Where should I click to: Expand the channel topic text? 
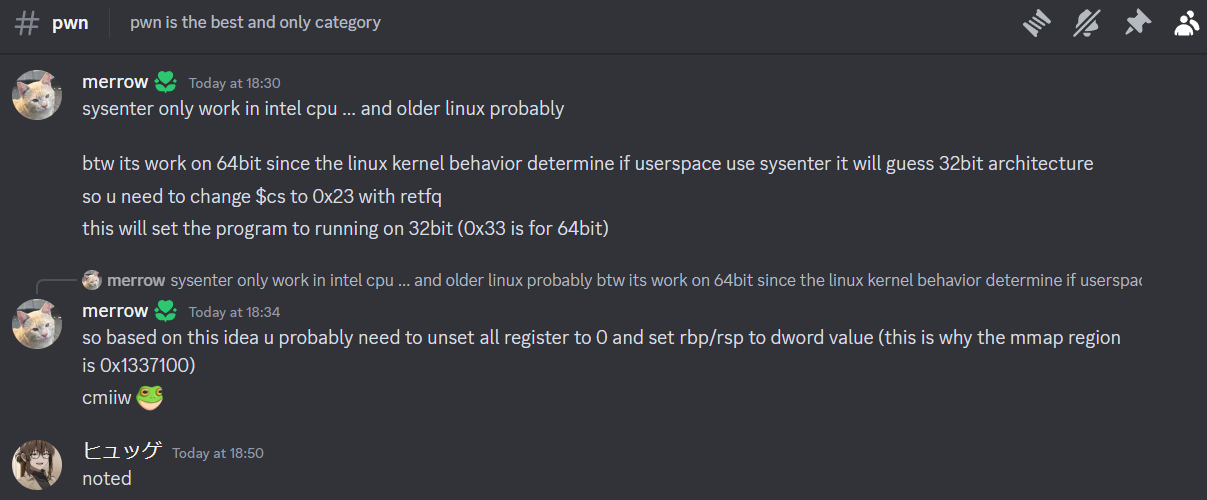coord(255,22)
